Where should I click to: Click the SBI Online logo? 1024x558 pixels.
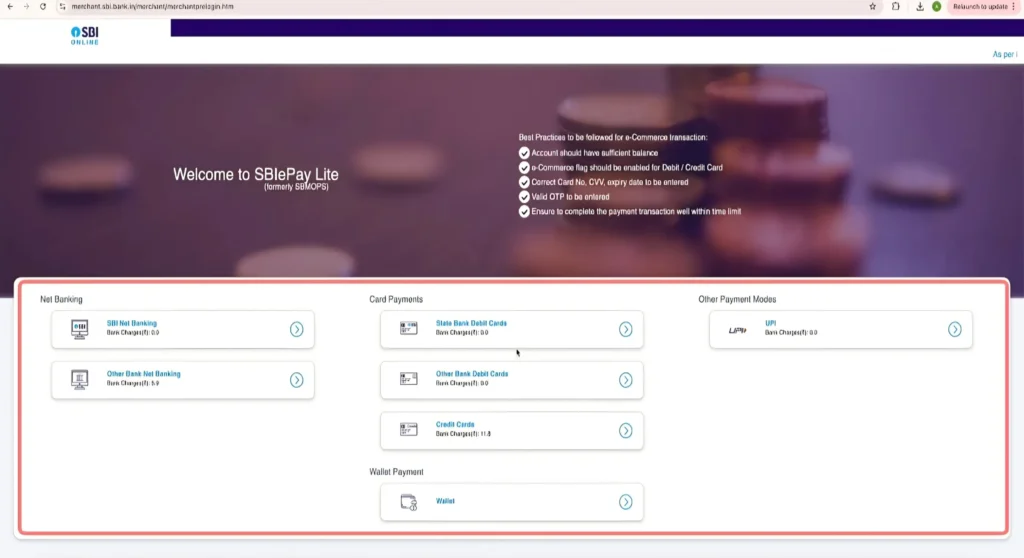[x=85, y=36]
